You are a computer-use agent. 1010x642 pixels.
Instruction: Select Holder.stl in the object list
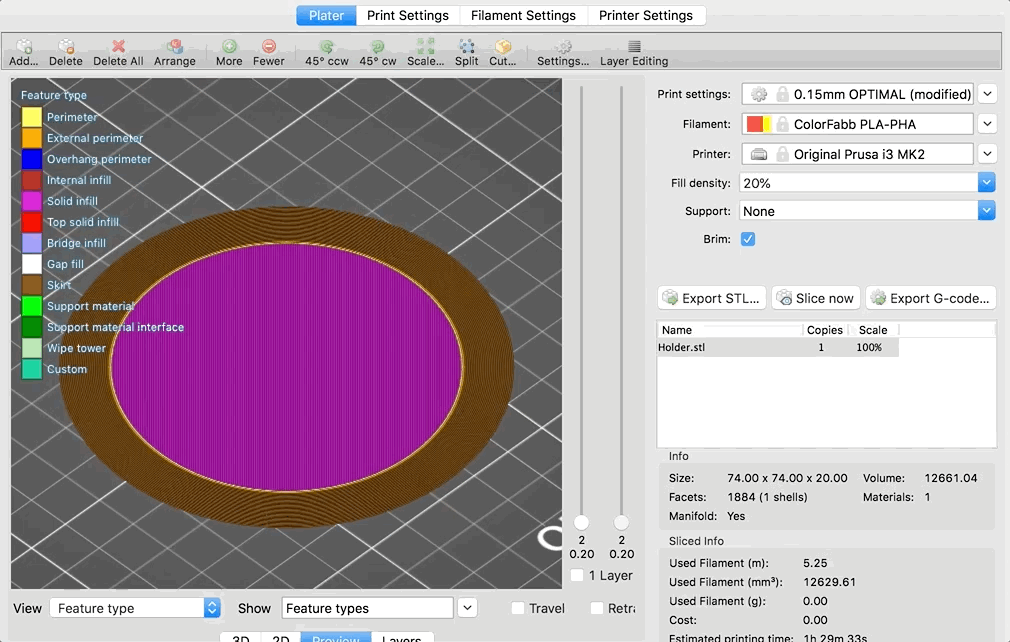(x=683, y=347)
